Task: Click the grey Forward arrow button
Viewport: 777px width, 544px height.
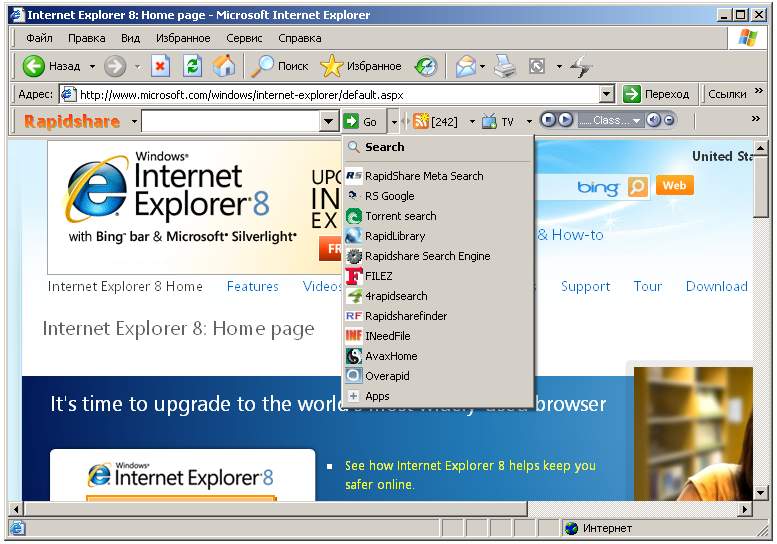Action: tap(115, 66)
